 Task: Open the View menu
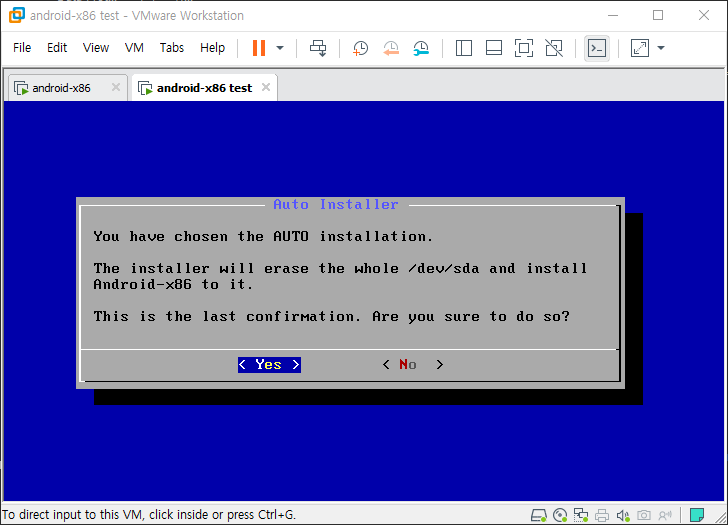point(96,48)
